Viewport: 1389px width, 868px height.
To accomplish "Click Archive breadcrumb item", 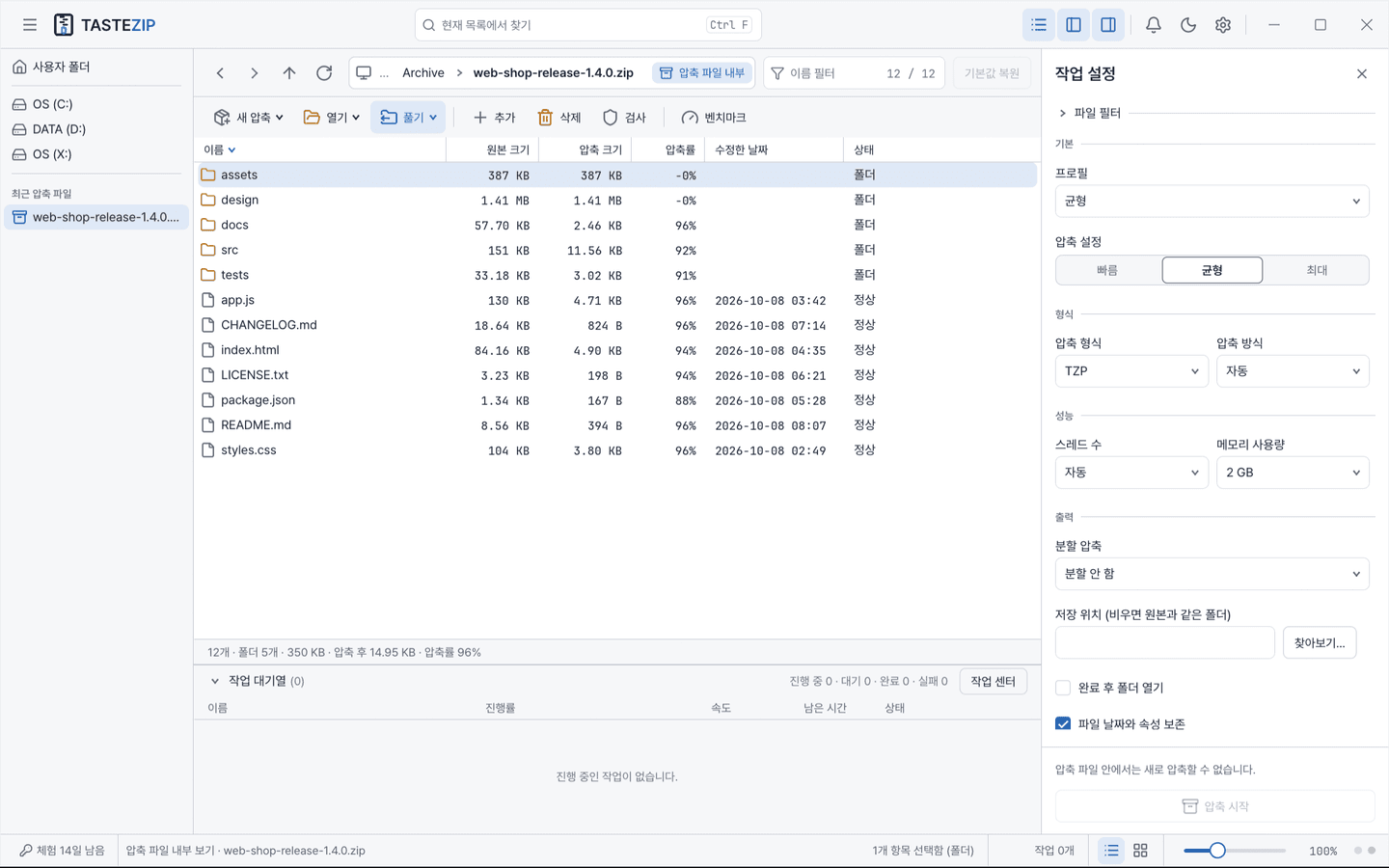I will click(x=423, y=73).
